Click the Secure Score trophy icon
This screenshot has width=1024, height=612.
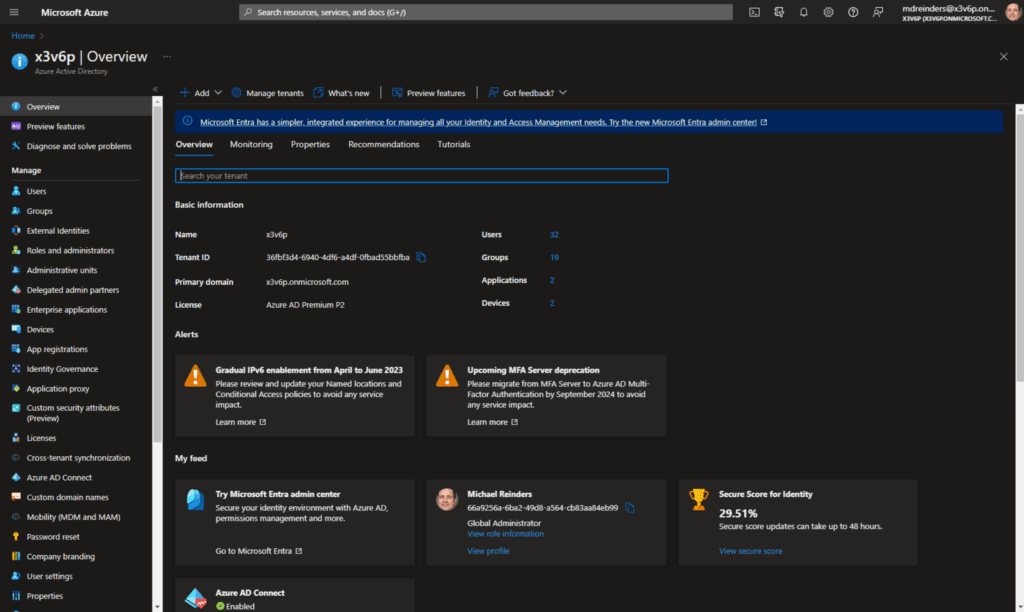click(699, 500)
